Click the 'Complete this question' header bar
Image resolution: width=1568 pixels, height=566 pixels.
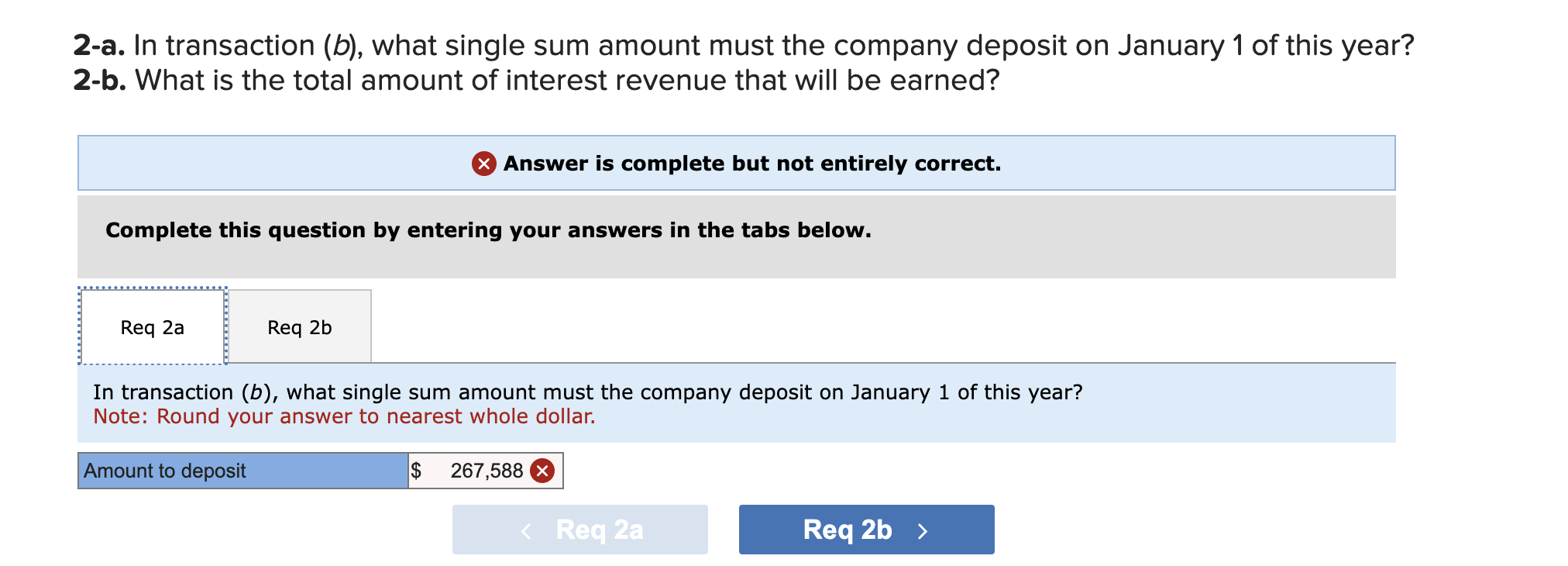488,230
